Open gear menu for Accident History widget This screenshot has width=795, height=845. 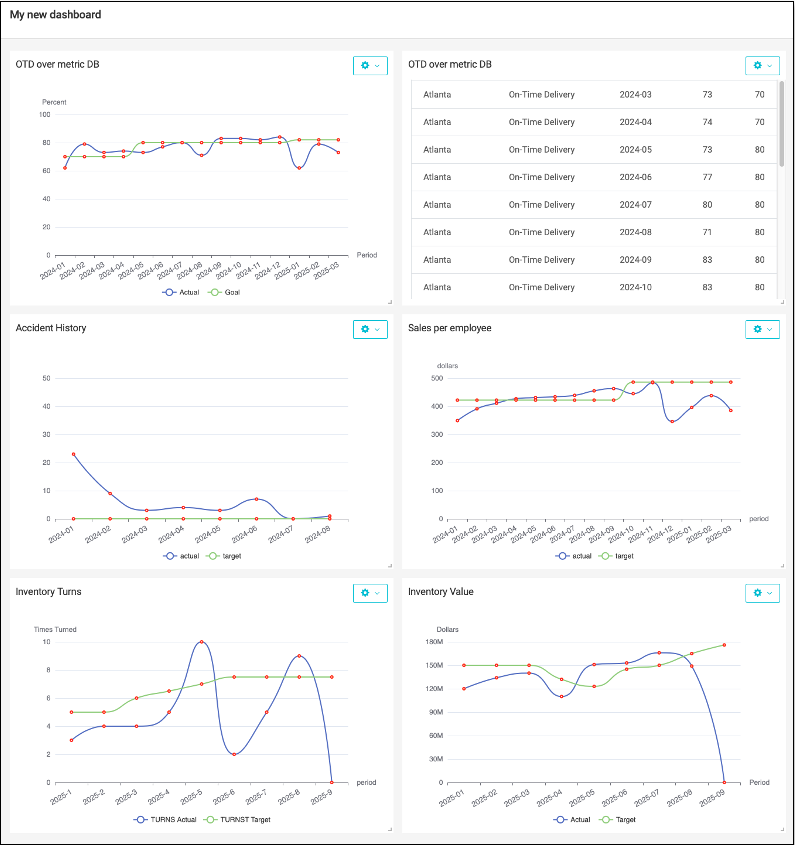point(369,329)
